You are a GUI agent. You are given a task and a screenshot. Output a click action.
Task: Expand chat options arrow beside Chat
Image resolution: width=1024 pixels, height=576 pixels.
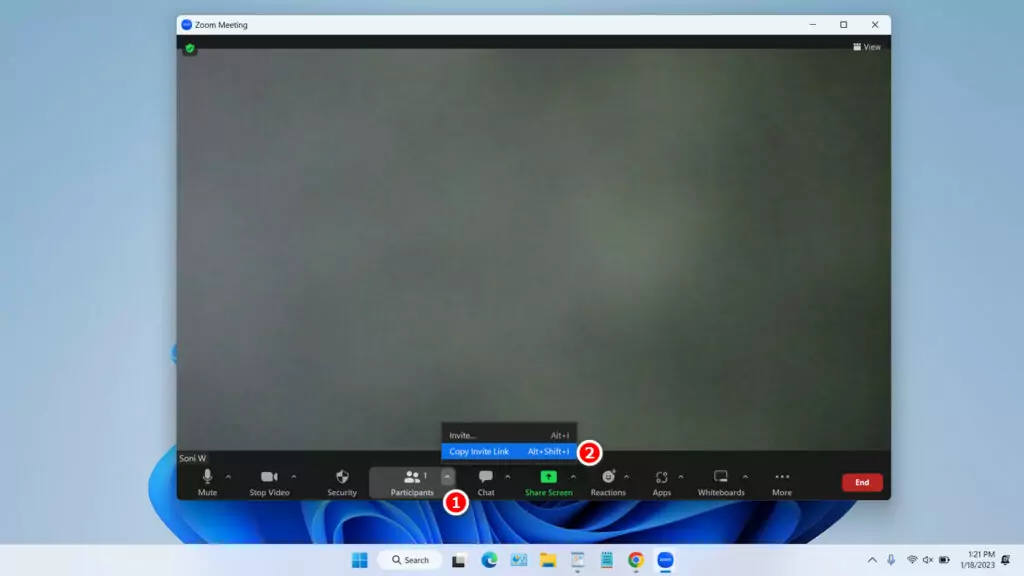click(x=507, y=477)
